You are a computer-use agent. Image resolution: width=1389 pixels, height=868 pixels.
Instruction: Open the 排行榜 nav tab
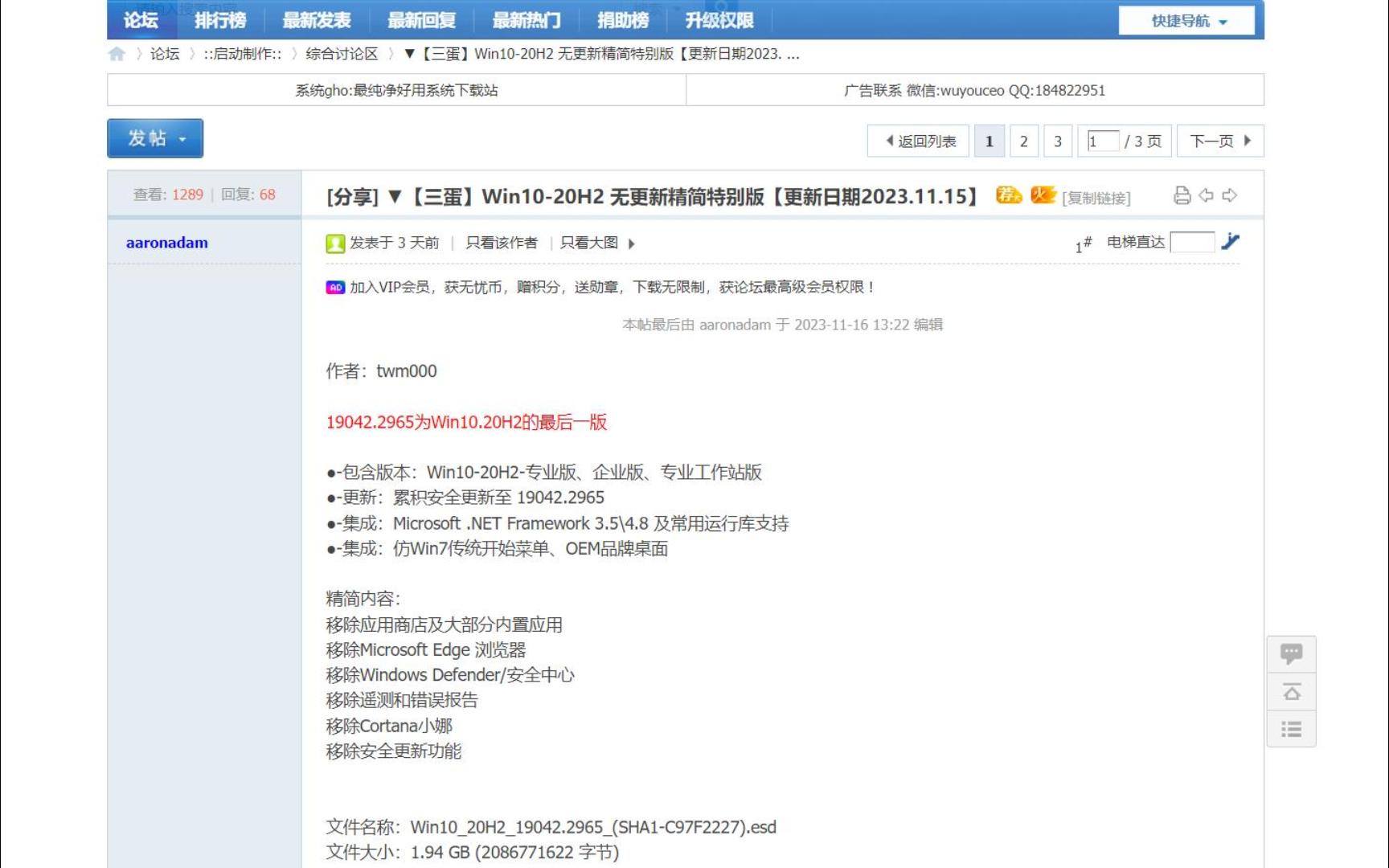pyautogui.click(x=220, y=20)
